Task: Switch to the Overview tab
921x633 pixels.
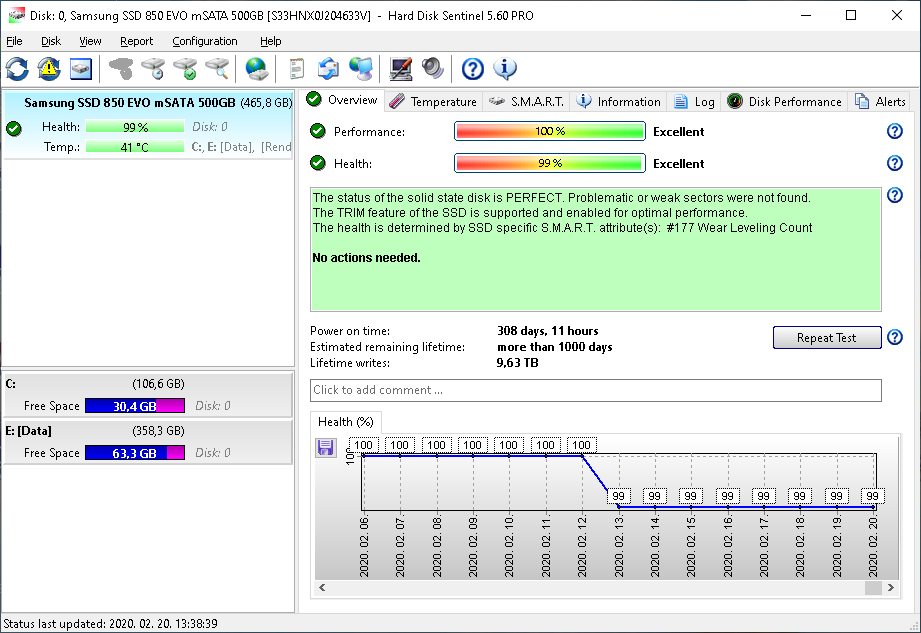Action: (x=342, y=100)
